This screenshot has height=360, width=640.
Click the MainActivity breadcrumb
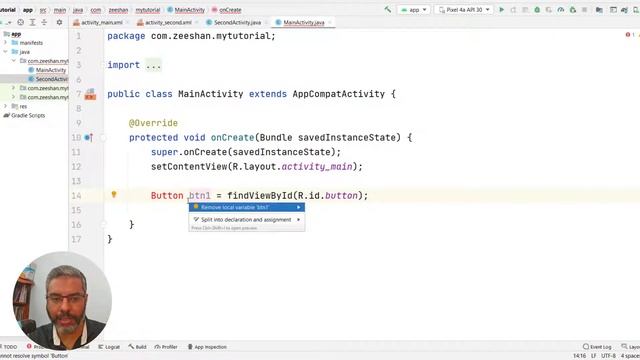click(186, 10)
